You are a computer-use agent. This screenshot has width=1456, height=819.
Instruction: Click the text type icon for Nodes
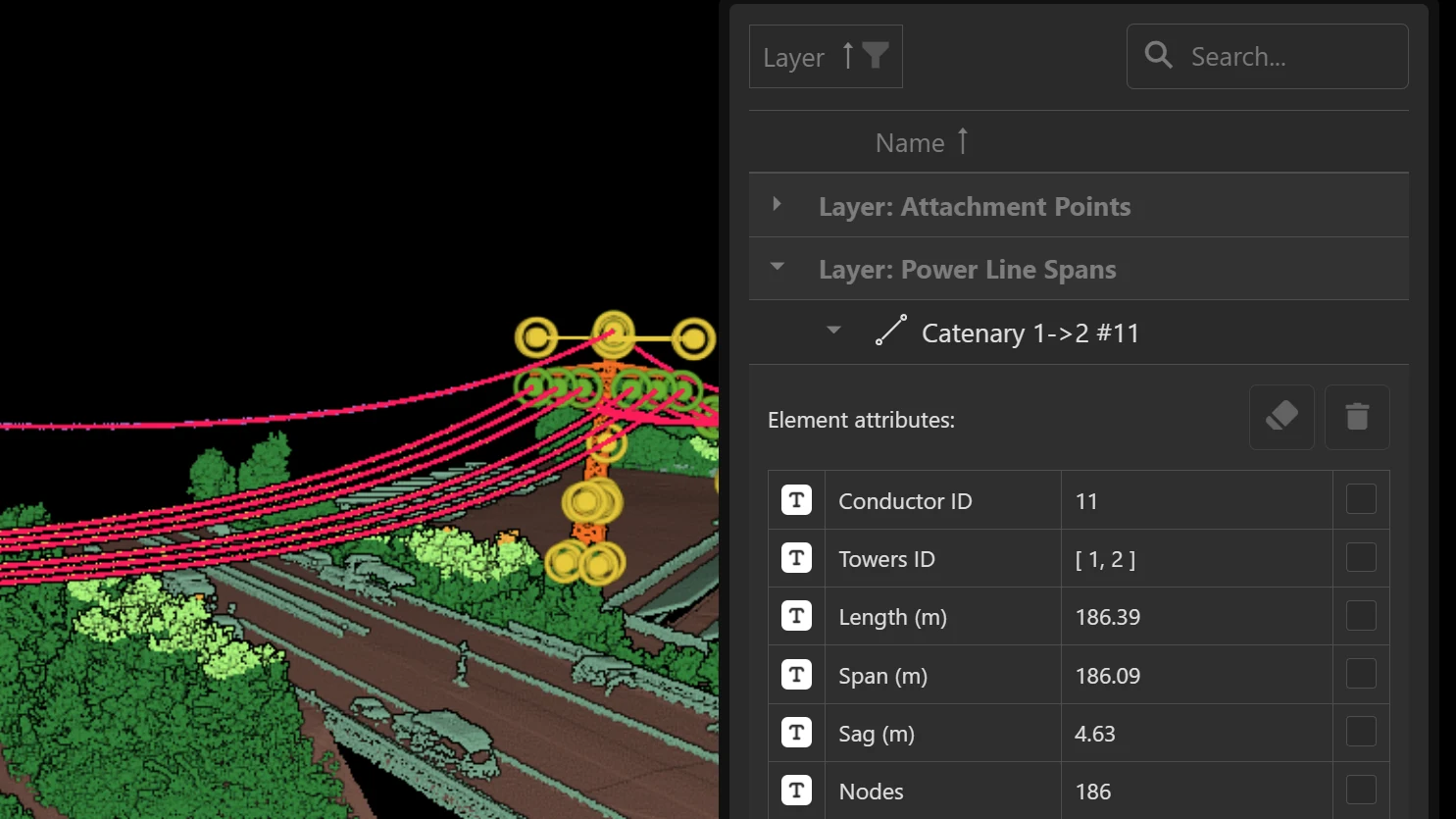point(796,791)
